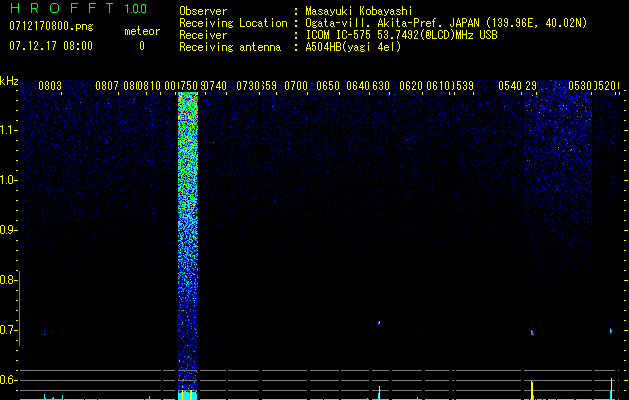The height and width of the screenshot is (400, 629).
Task: Select the A504HB(yagi 4el) antenna text
Action: pos(353,47)
